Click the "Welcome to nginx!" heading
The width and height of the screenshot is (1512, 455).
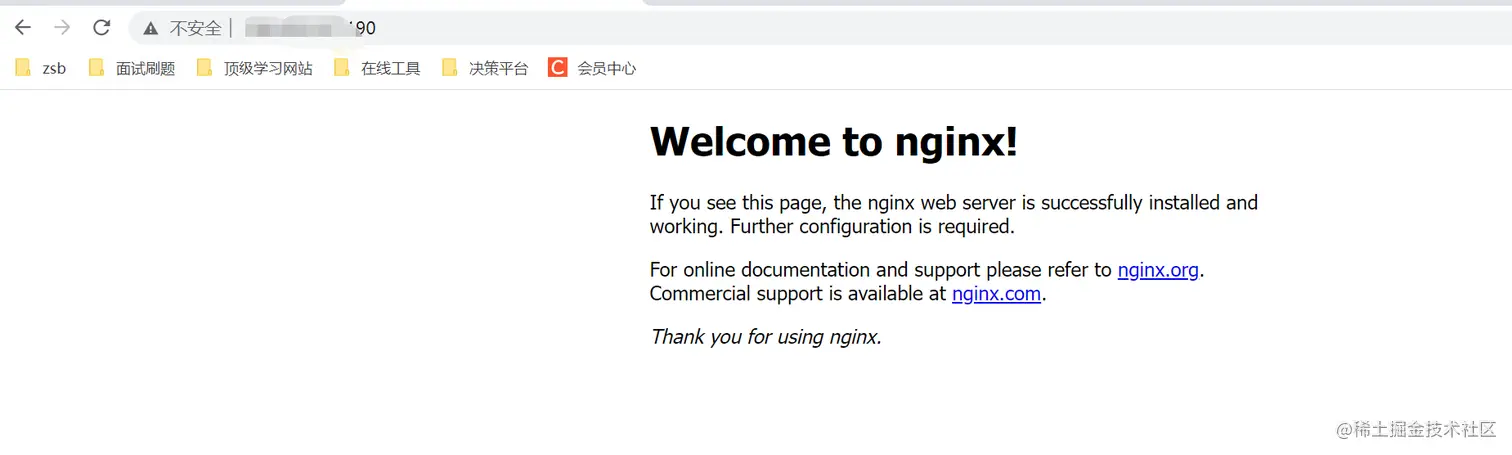click(833, 142)
